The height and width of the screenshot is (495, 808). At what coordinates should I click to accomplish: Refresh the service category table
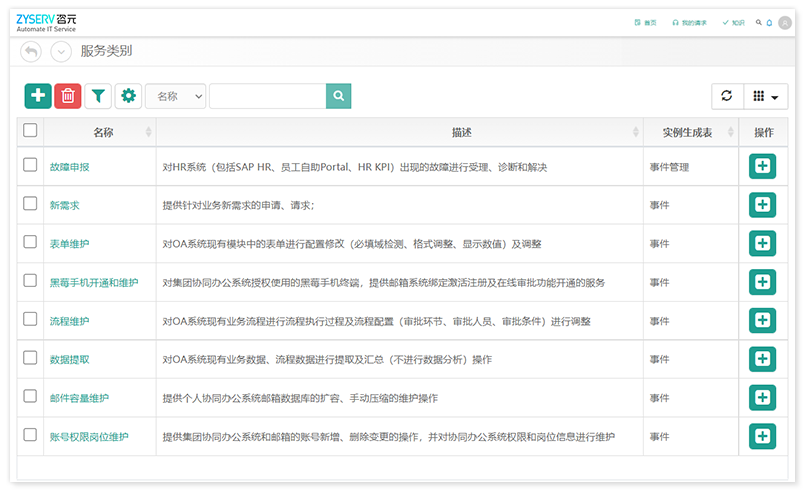click(x=727, y=96)
